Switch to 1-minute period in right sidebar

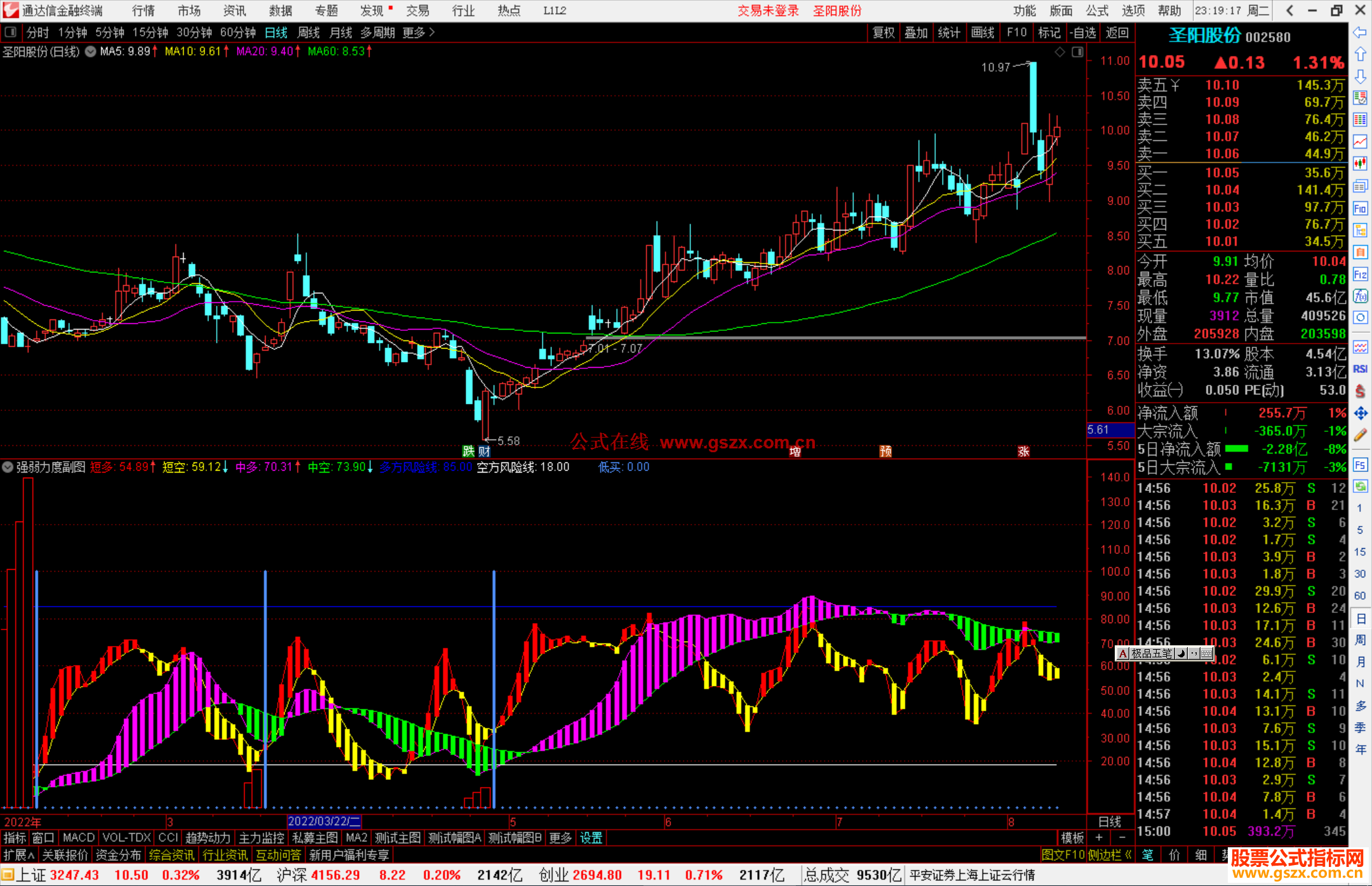pos(1359,508)
